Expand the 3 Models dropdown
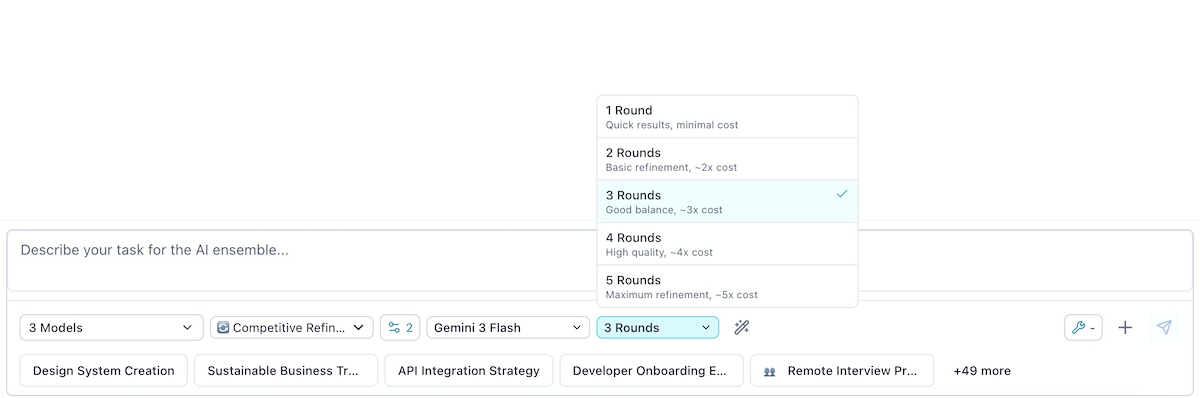This screenshot has height=398, width=1200. [x=111, y=327]
